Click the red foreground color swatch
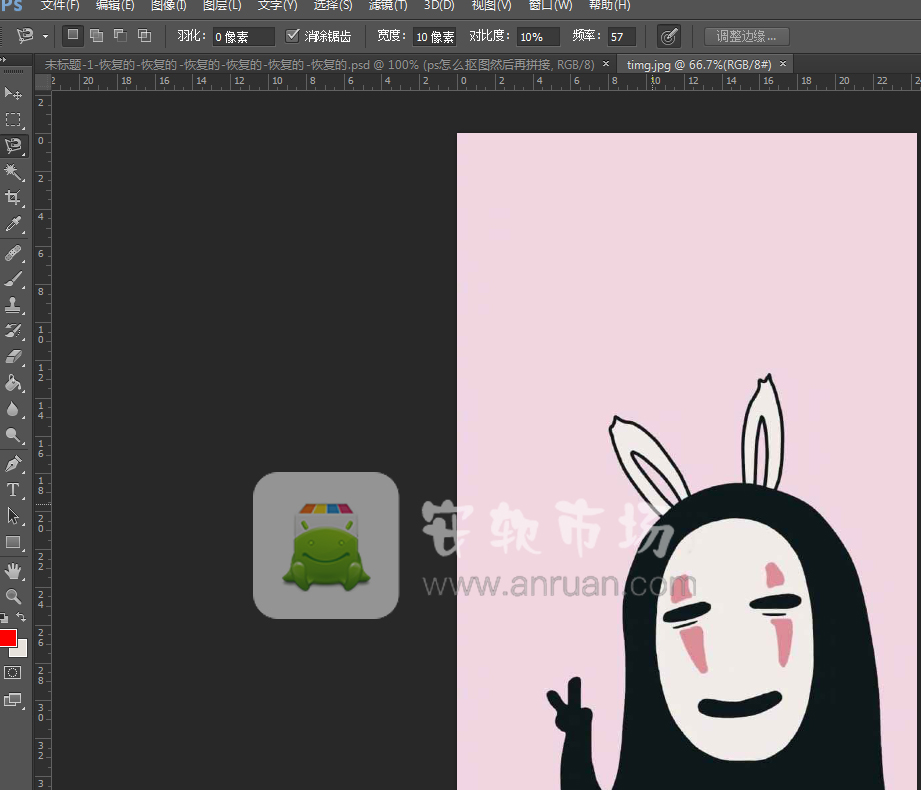This screenshot has width=921, height=790. click(7, 637)
